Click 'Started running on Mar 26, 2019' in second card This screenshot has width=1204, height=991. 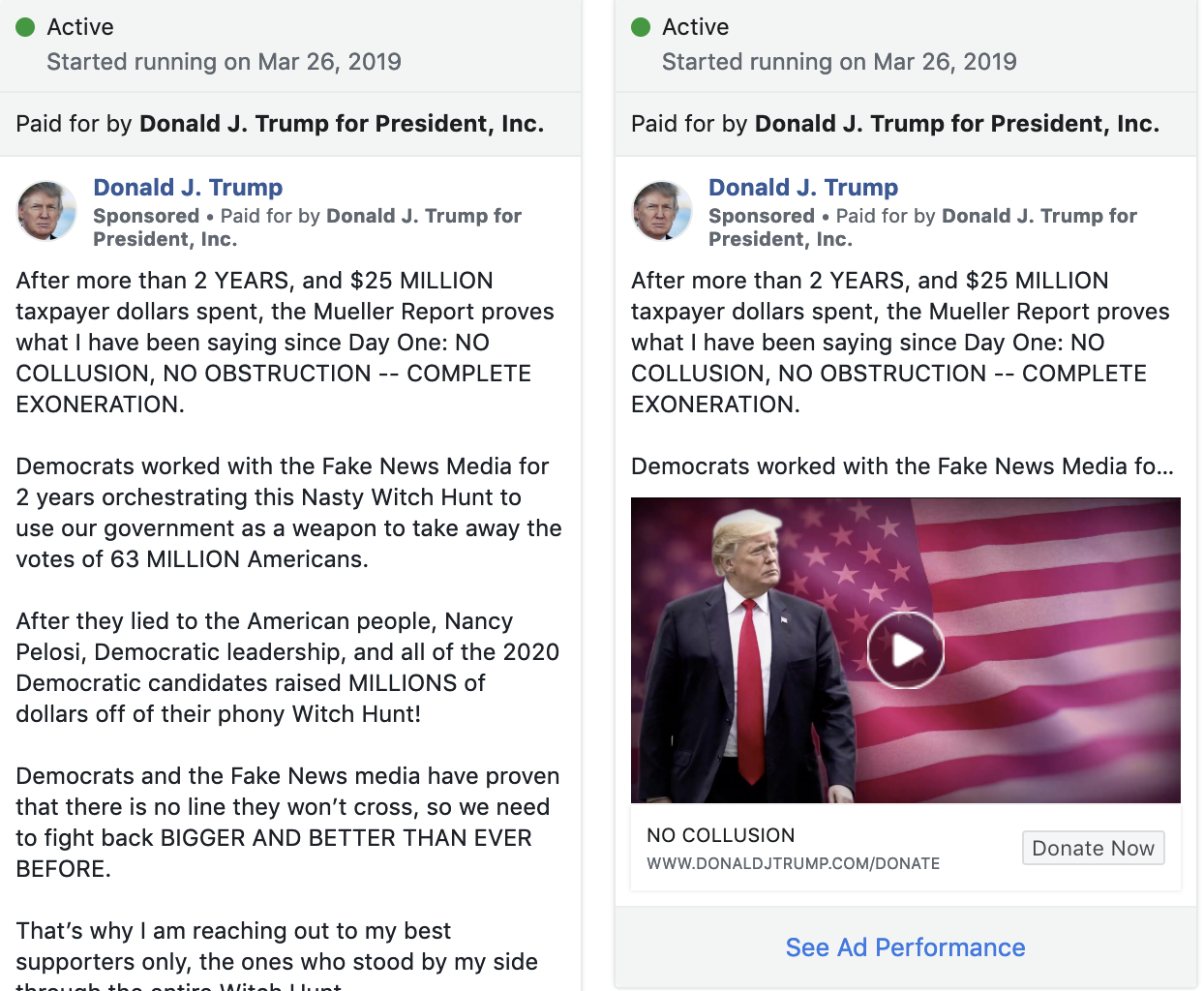point(839,62)
